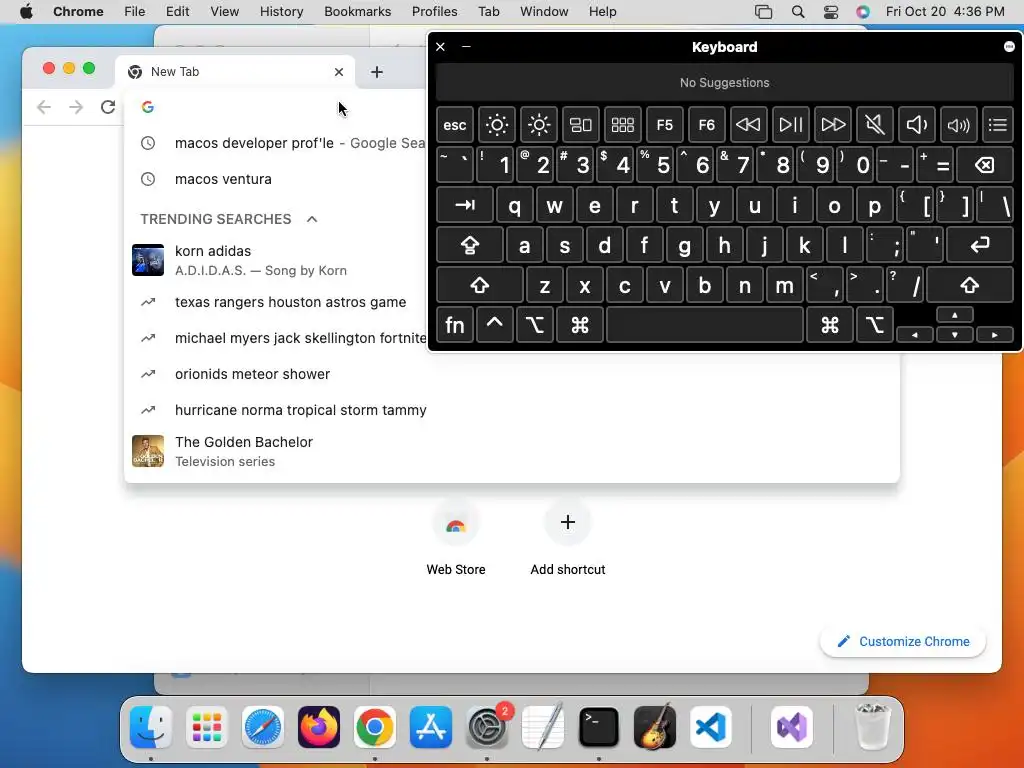This screenshot has height=768, width=1024.
Task: Close the New Tab tab
Action: 339,72
